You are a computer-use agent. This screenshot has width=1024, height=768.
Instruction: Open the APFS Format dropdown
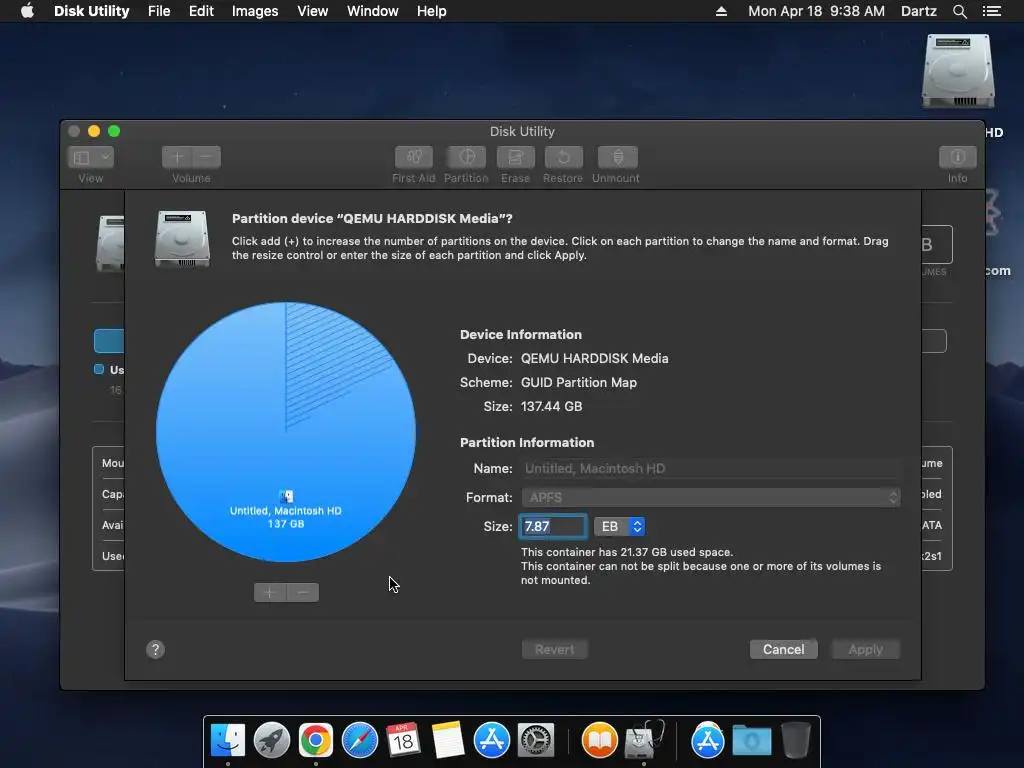pyautogui.click(x=711, y=498)
